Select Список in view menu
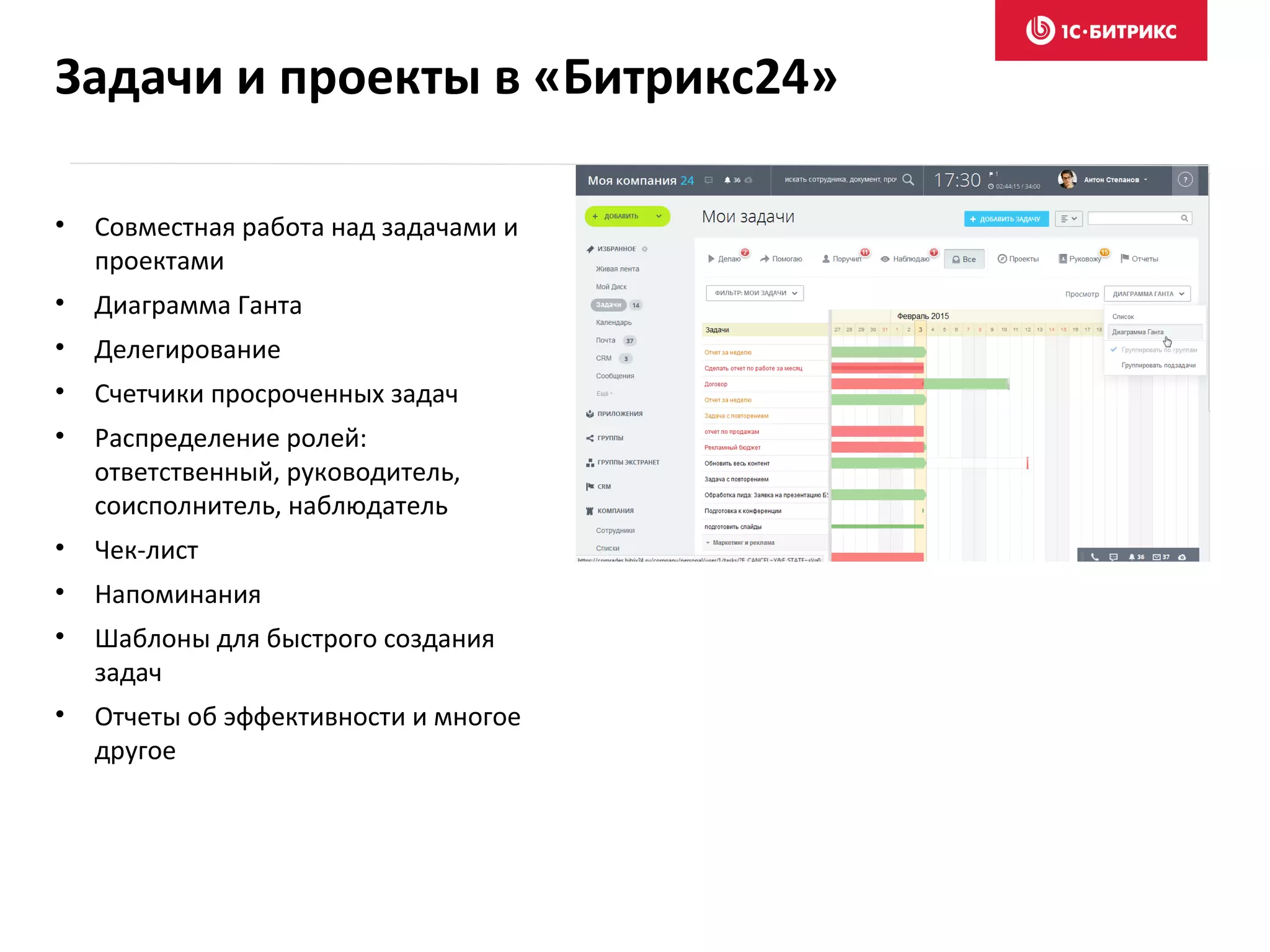 (1123, 317)
